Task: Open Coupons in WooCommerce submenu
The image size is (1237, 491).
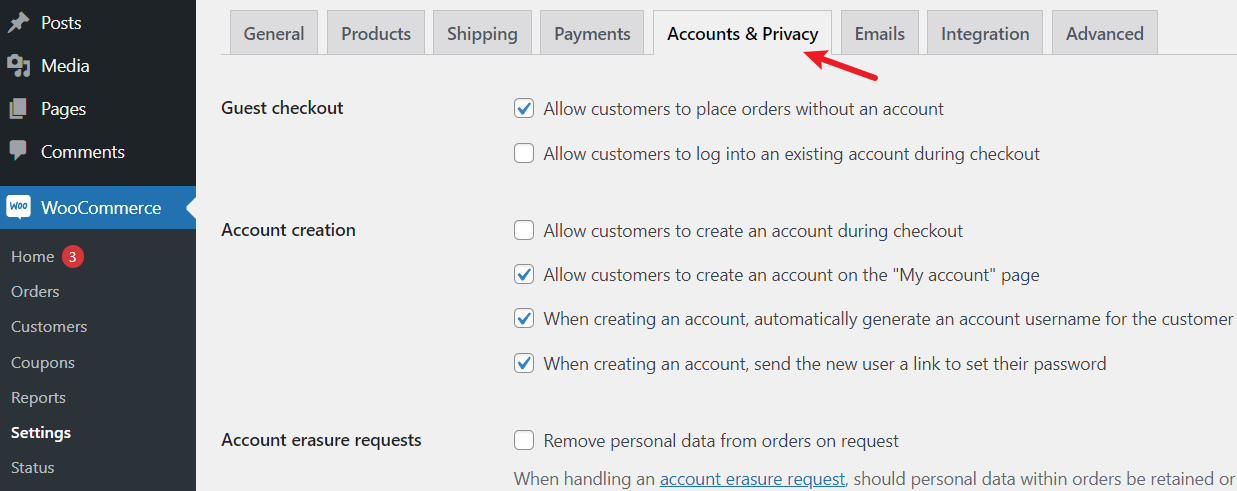Action: click(43, 362)
